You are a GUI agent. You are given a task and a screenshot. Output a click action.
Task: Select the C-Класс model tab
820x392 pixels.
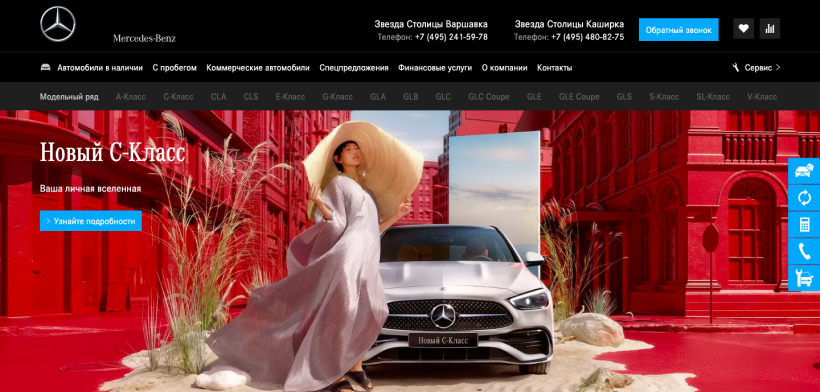[x=178, y=97]
